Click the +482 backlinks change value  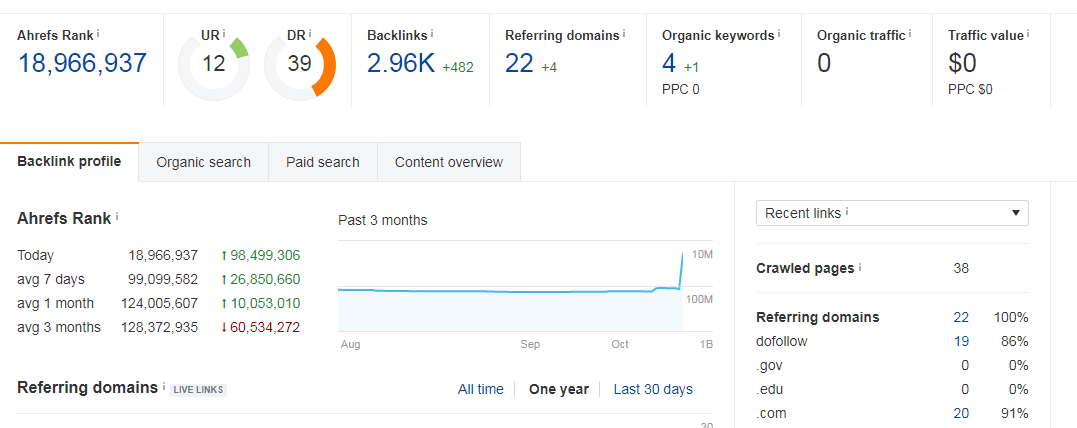pos(458,67)
